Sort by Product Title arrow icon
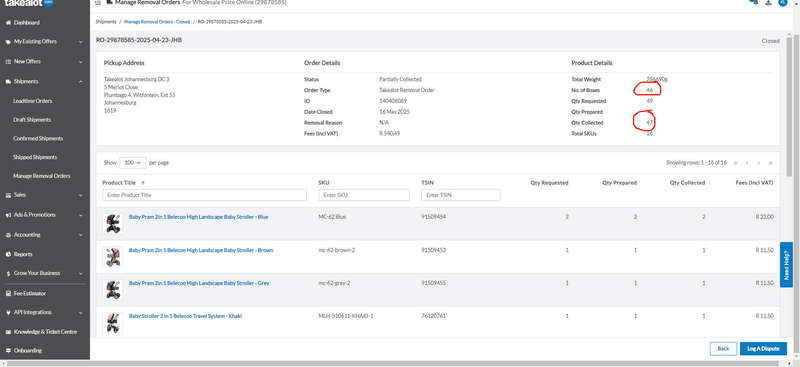 tap(143, 183)
